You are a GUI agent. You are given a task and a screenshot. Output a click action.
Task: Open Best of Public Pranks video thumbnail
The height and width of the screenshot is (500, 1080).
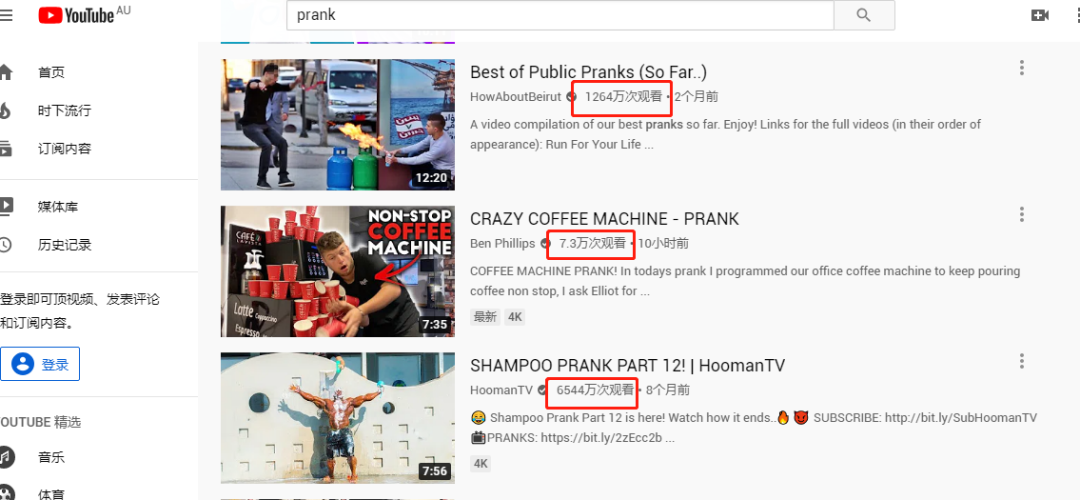[x=338, y=125]
